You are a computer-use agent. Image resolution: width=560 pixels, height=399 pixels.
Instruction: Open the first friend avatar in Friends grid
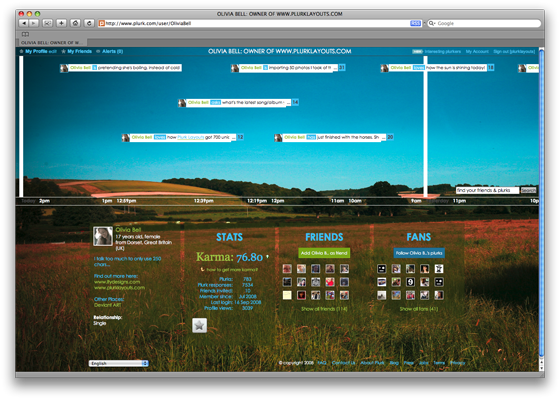(287, 269)
